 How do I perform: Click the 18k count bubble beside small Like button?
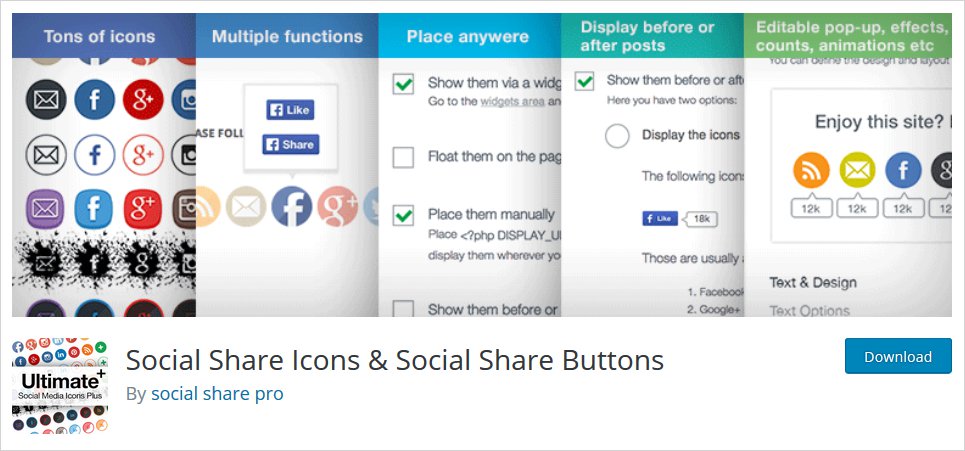click(701, 218)
